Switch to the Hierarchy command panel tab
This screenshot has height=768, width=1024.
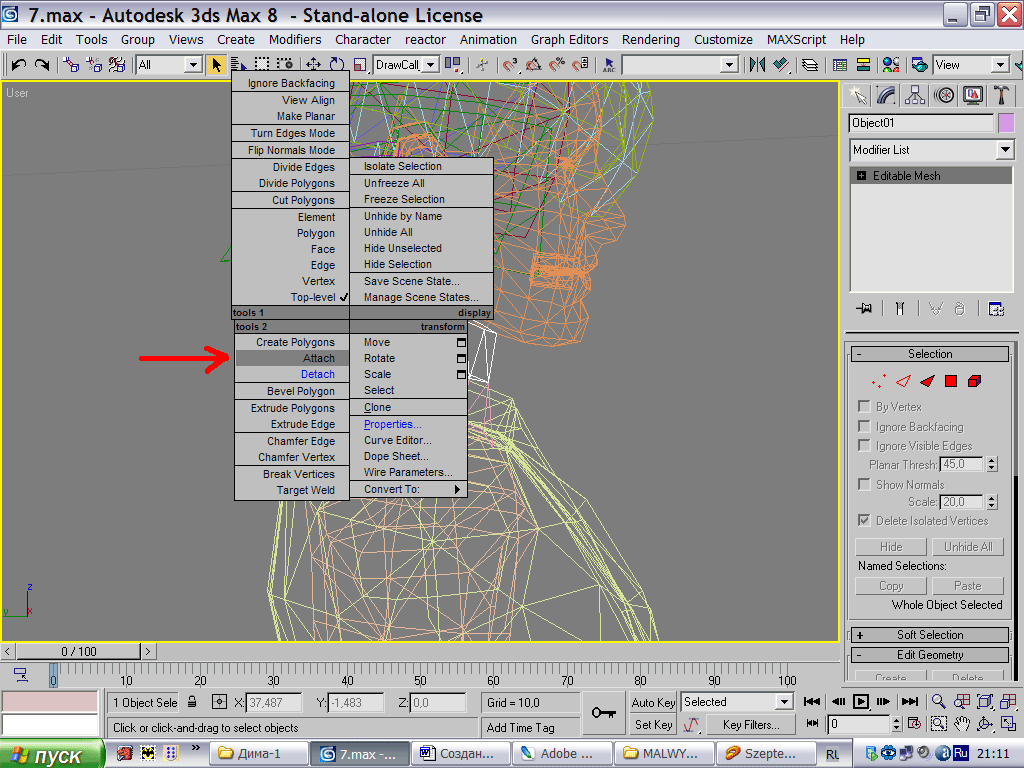coord(915,96)
